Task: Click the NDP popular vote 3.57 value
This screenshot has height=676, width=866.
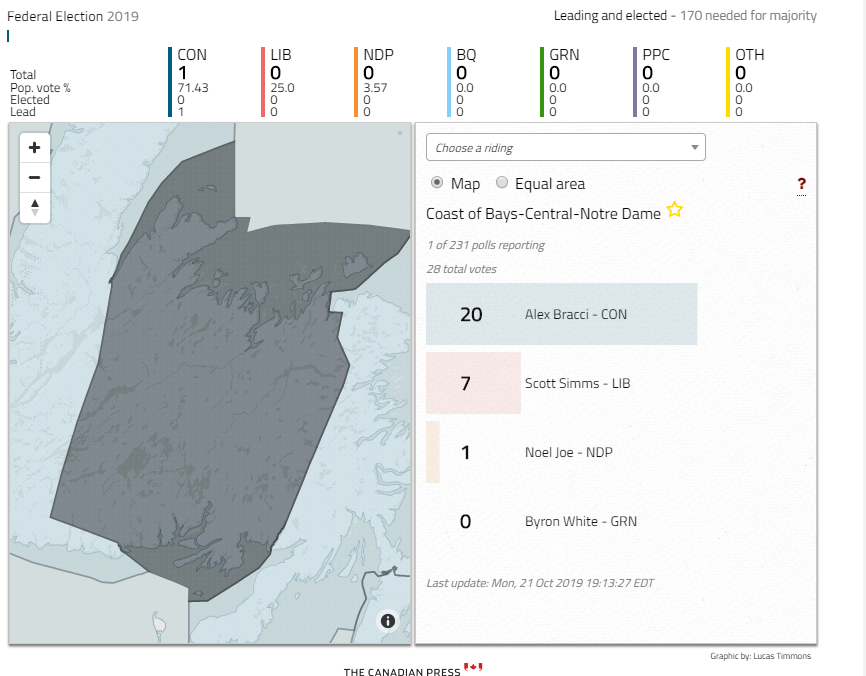Action: click(375, 88)
